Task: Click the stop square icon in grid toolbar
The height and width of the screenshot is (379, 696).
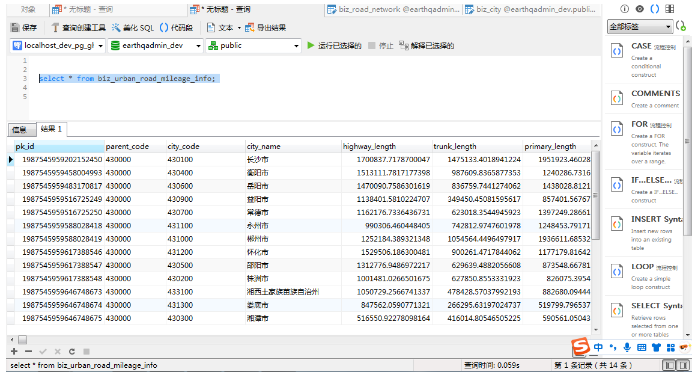Action: pos(86,351)
